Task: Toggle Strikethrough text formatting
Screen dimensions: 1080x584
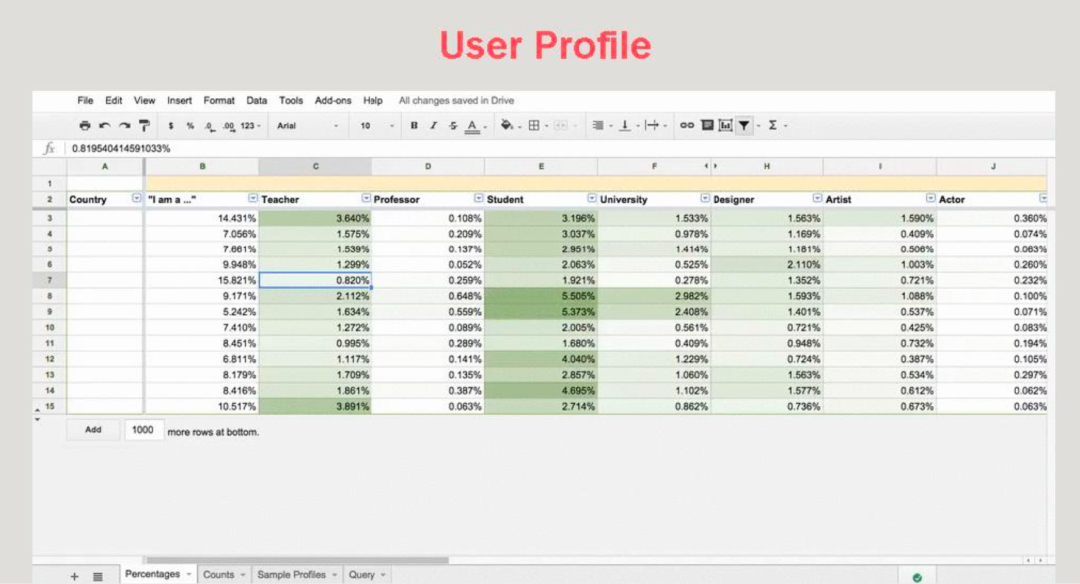Action: click(452, 126)
